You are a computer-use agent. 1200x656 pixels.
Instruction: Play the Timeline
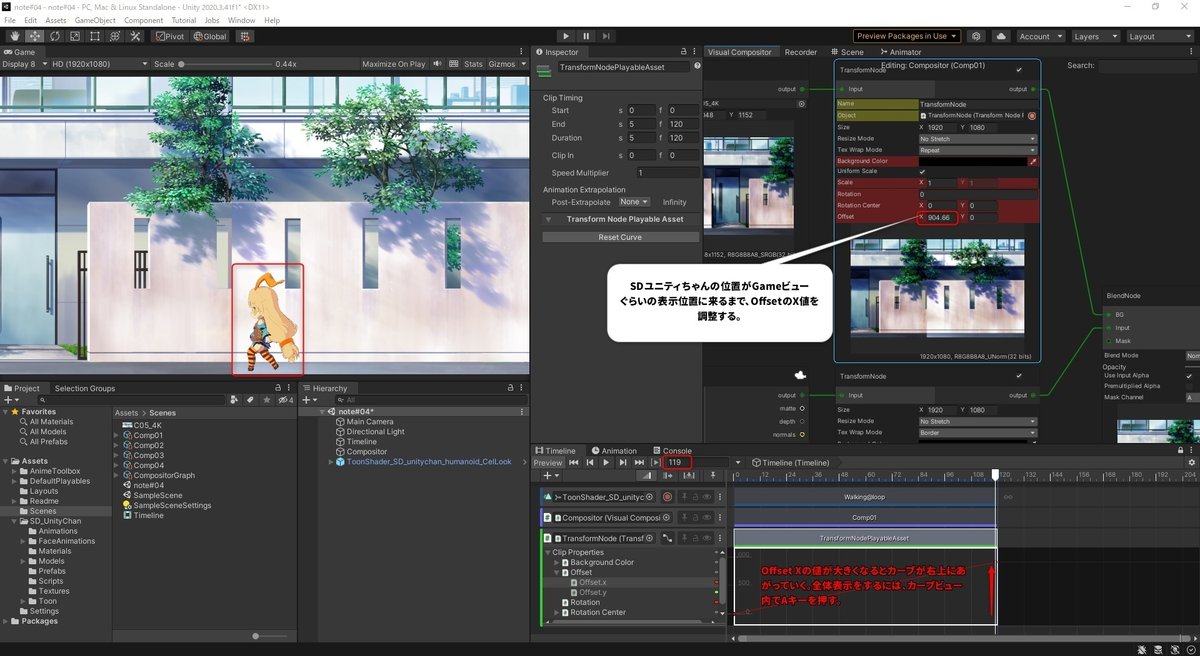coord(606,462)
